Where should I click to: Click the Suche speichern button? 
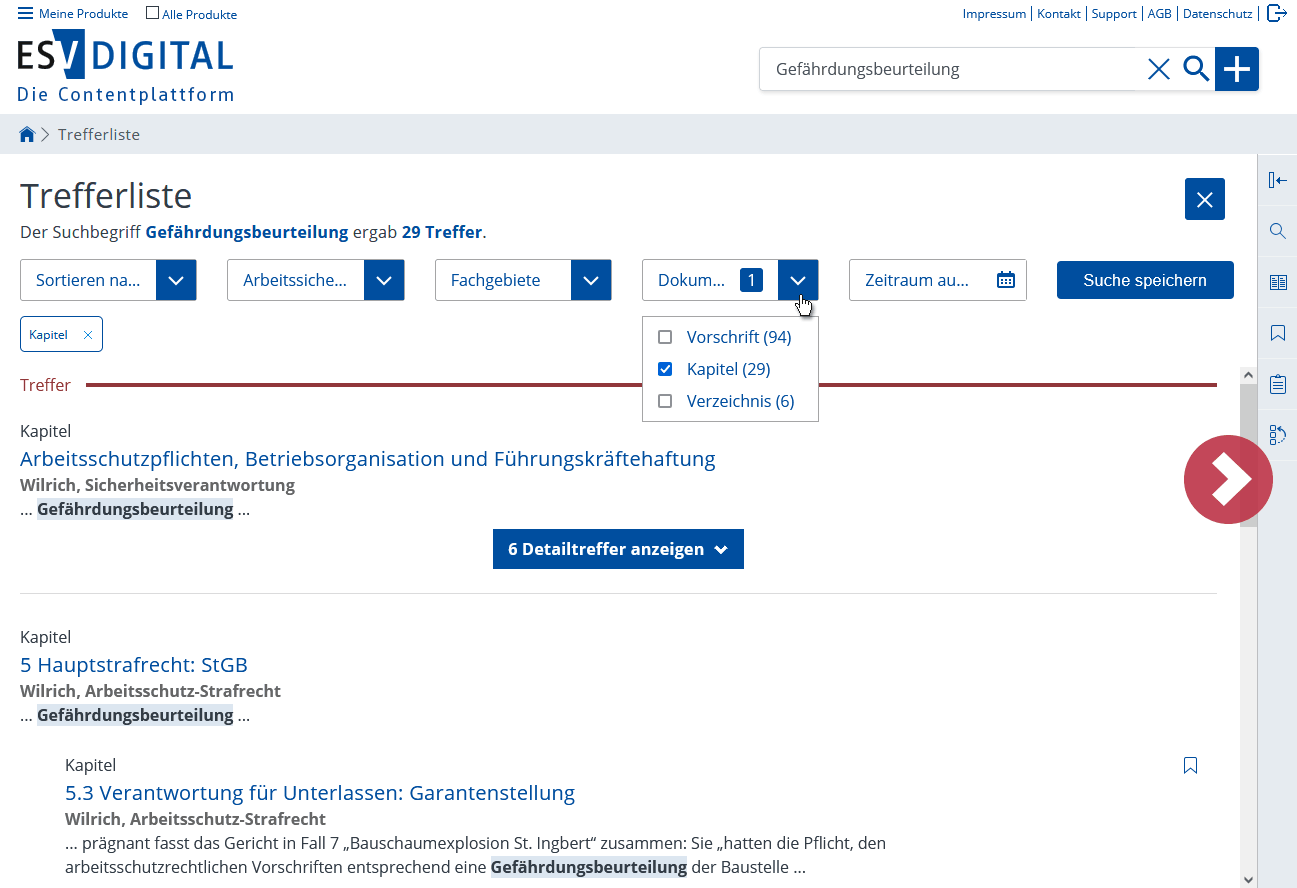1145,280
